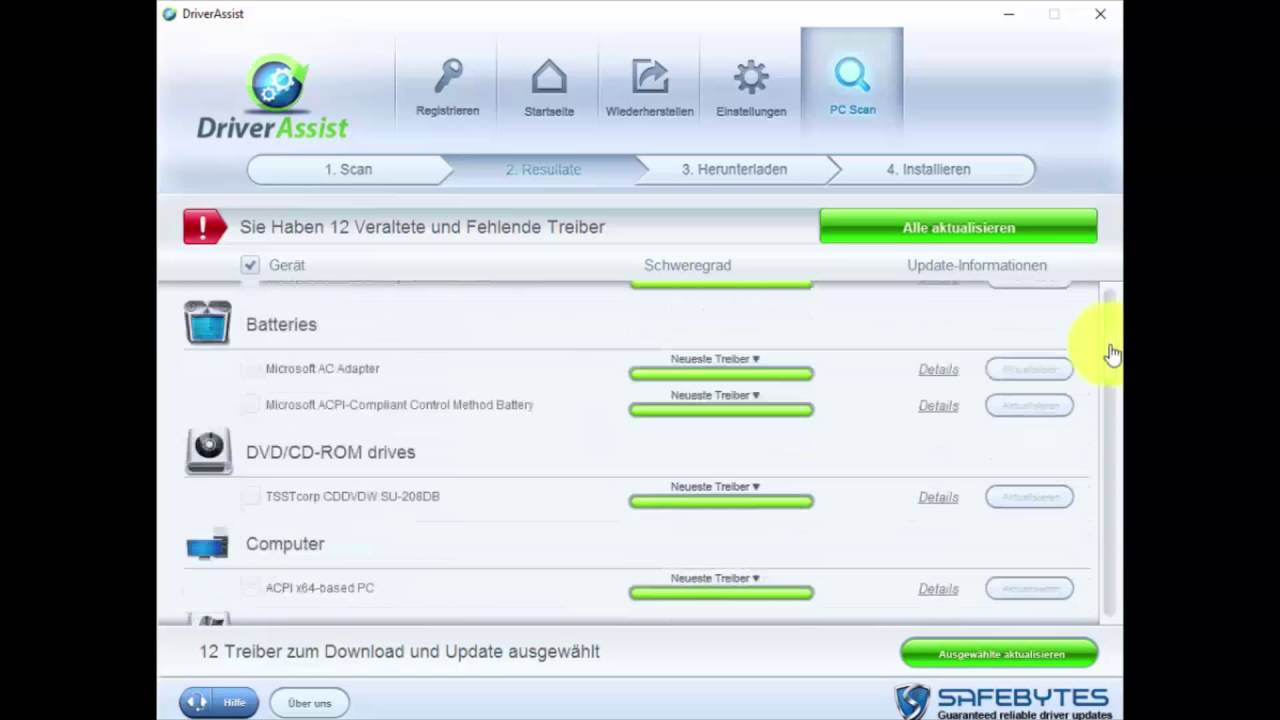Switch to step 4. Installieren

tap(928, 170)
